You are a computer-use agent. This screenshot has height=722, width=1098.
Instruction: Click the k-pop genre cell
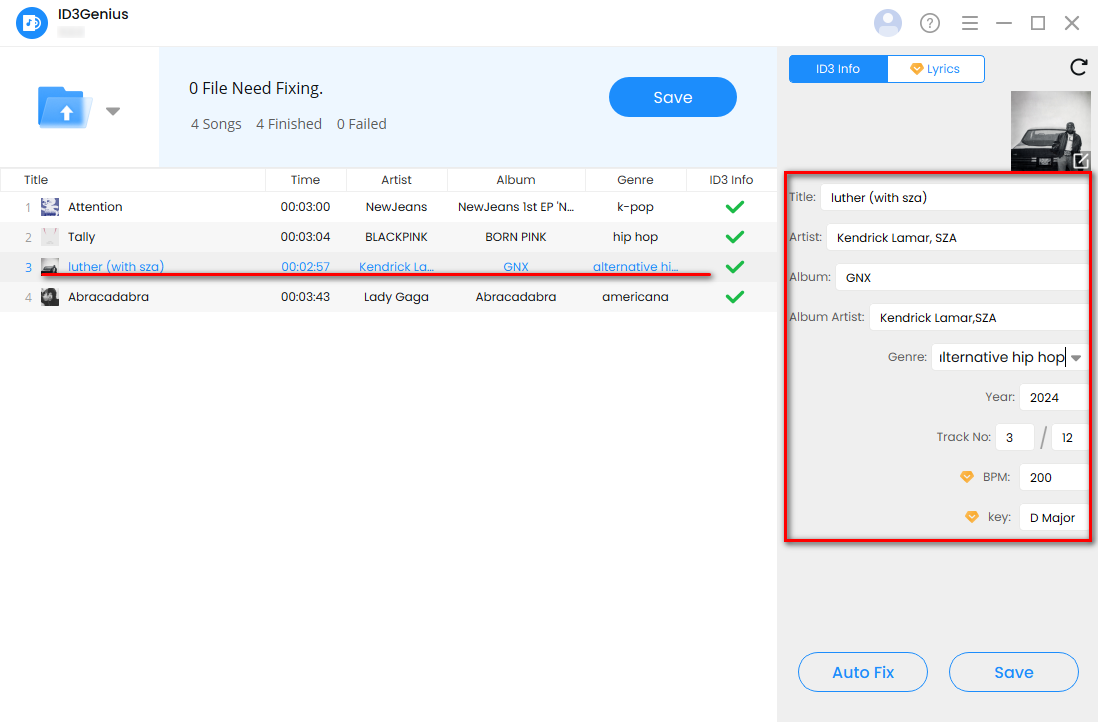click(635, 207)
